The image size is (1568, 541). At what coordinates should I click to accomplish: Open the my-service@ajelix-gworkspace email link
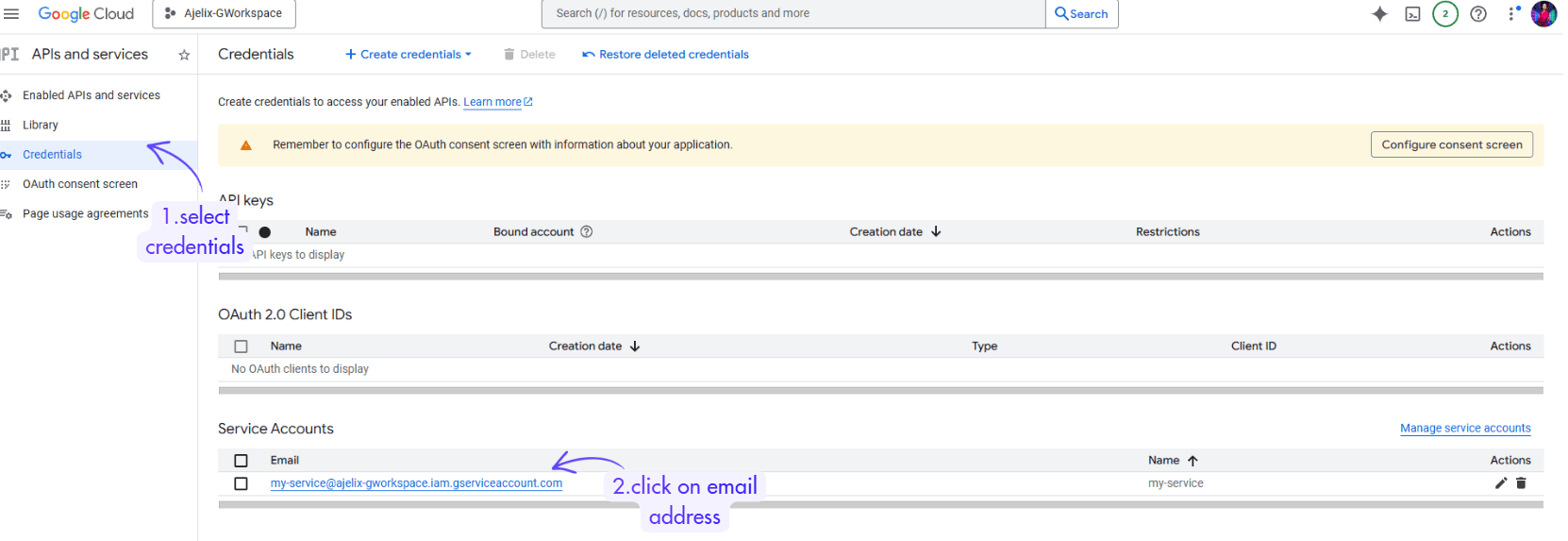(x=416, y=483)
